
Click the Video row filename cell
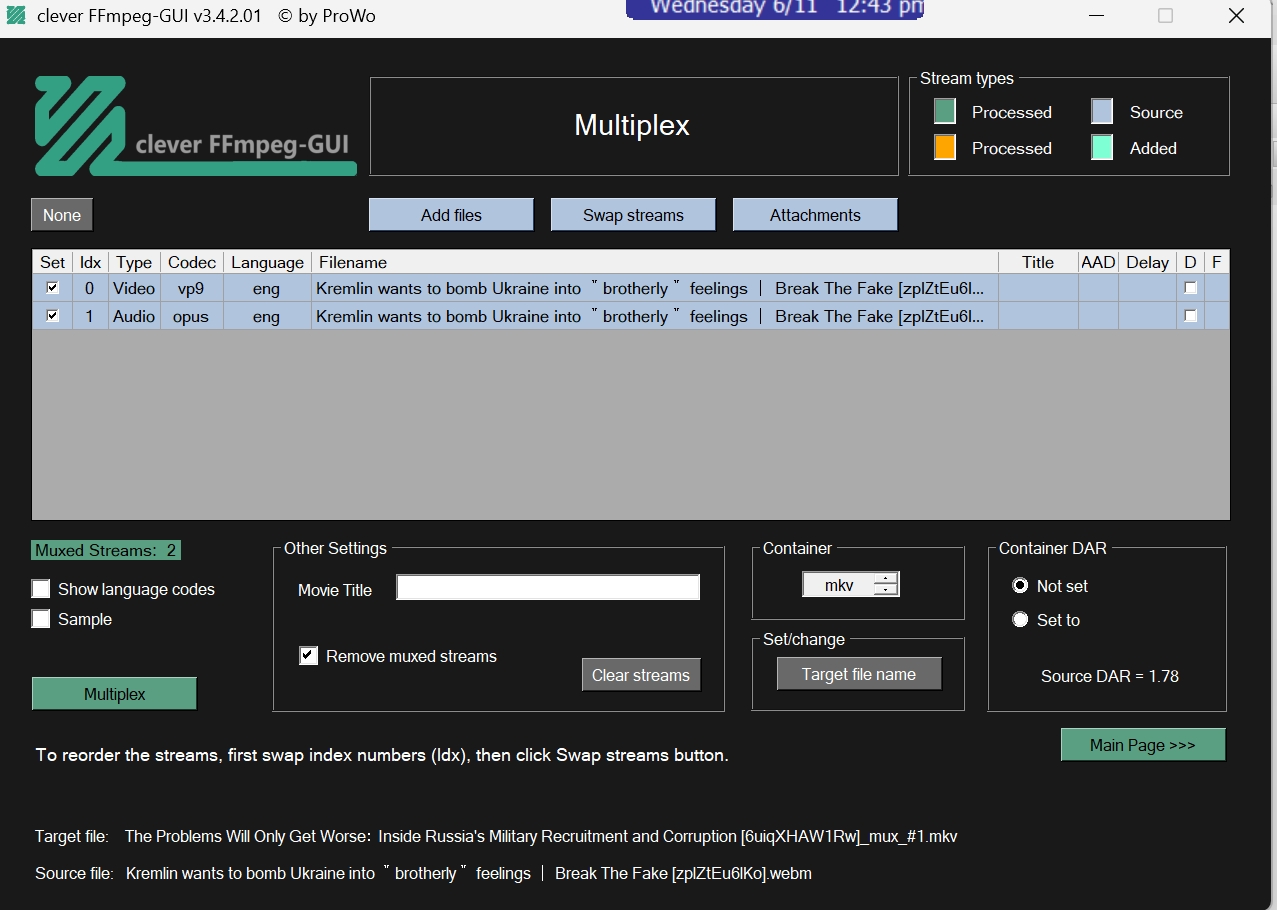coord(655,288)
